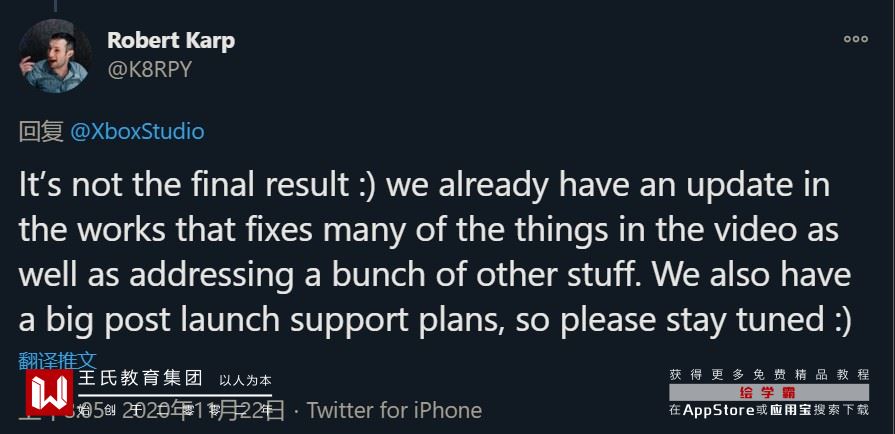The image size is (895, 434).
Task: Click the 王氏教育集团 watermark text
Action: coord(140,379)
